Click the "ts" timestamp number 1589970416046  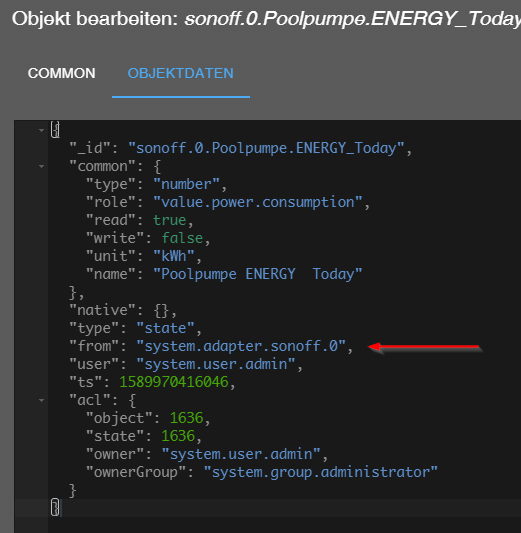(174, 382)
